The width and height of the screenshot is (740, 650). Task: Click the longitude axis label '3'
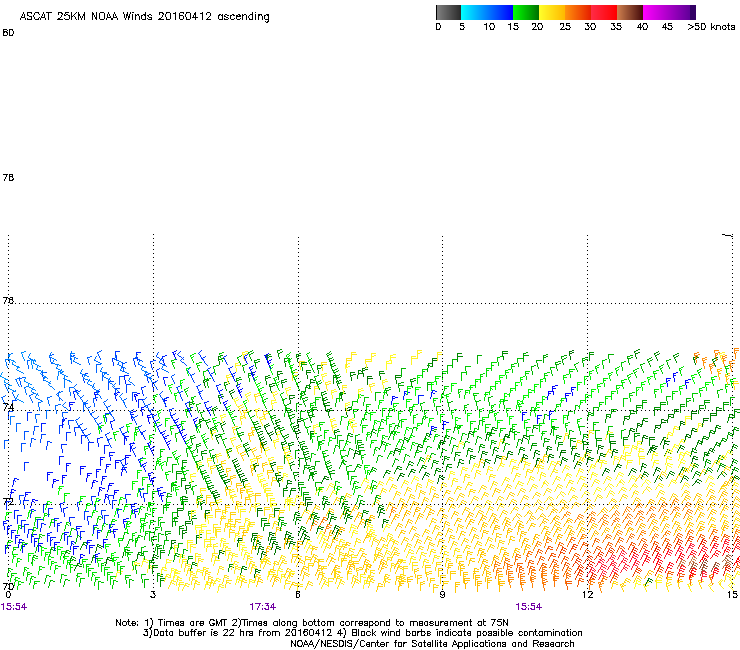[153, 594]
